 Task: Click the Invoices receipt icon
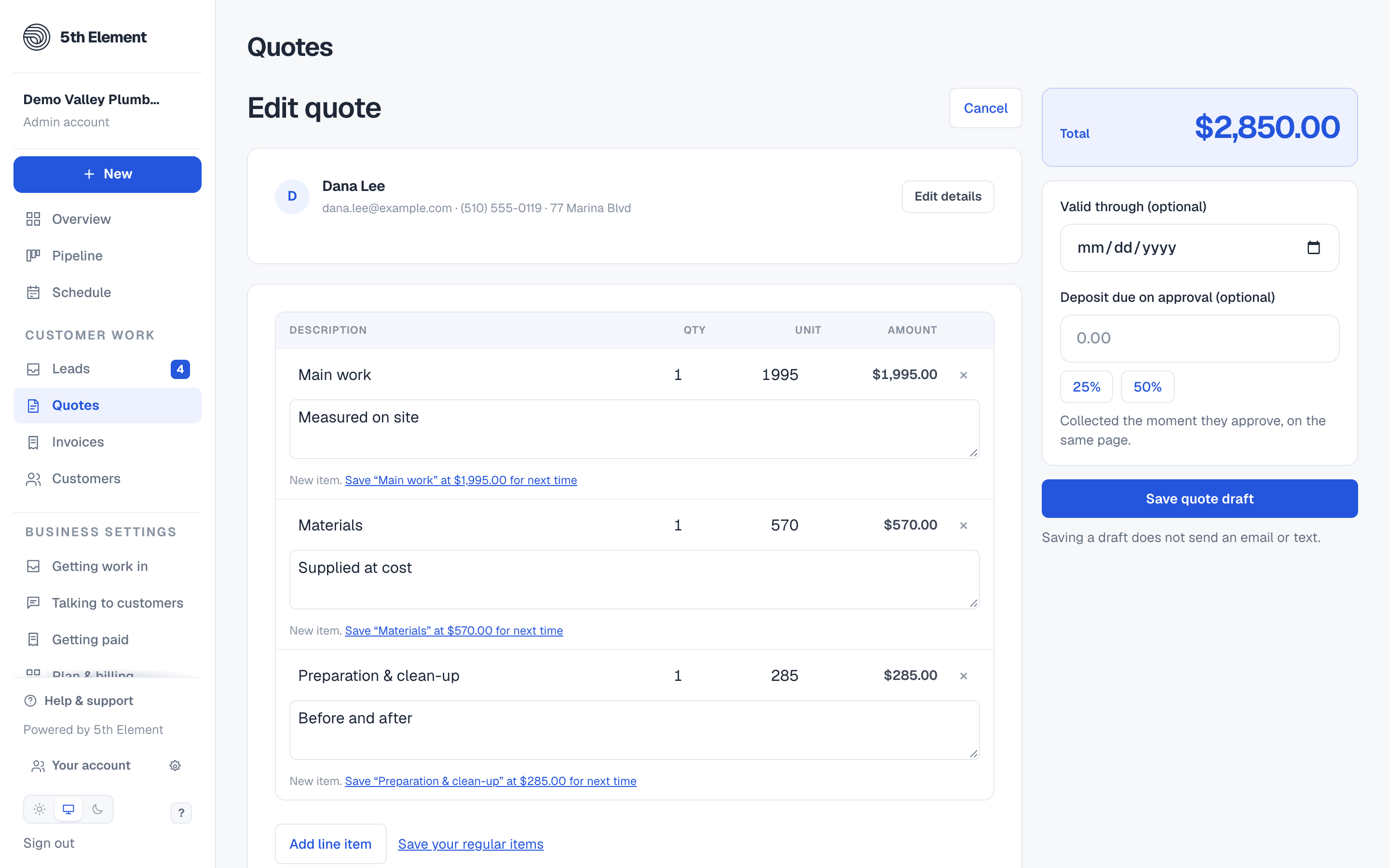coord(33,443)
